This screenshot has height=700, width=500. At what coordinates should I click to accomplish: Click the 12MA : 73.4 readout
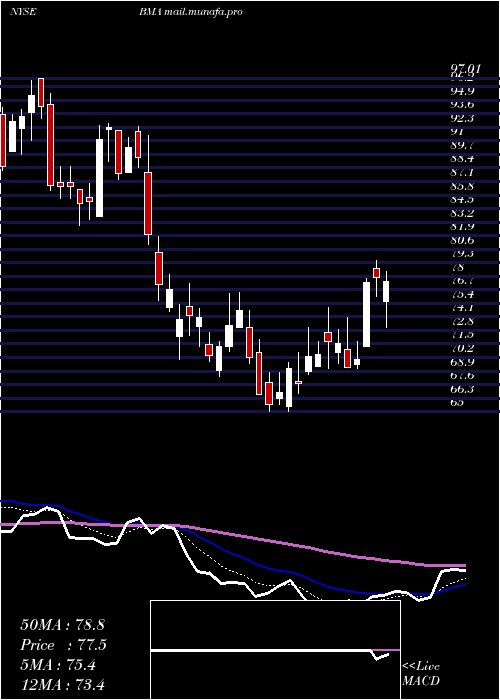(62, 685)
